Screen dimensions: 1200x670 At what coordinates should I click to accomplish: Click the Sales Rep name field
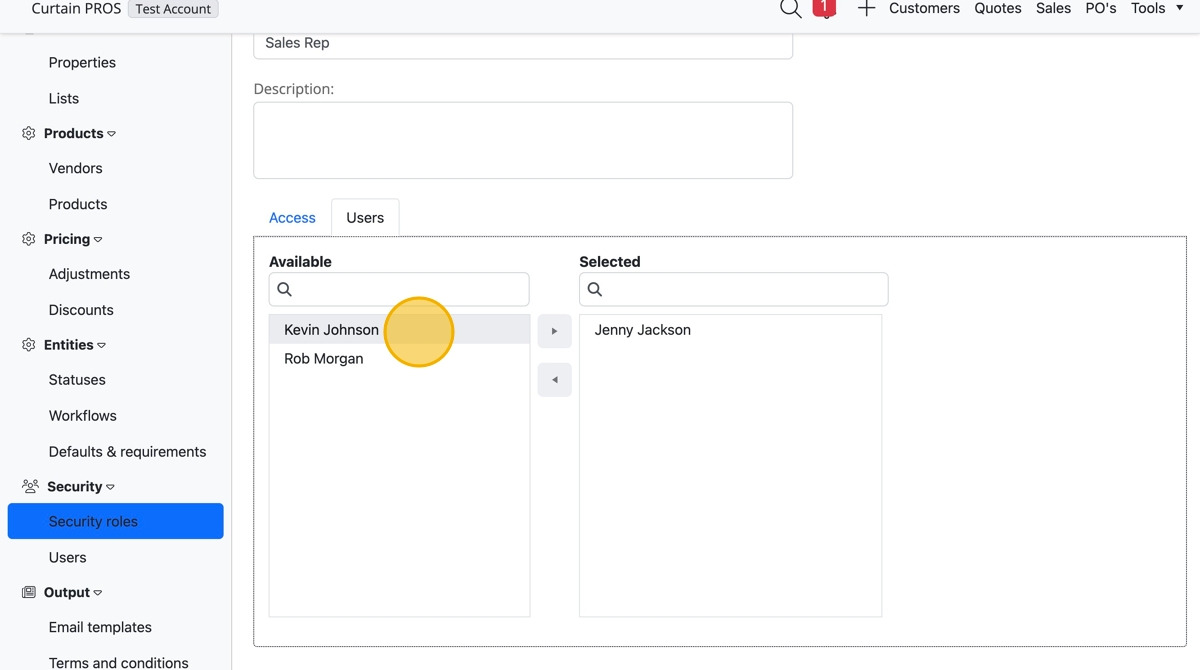tap(523, 44)
